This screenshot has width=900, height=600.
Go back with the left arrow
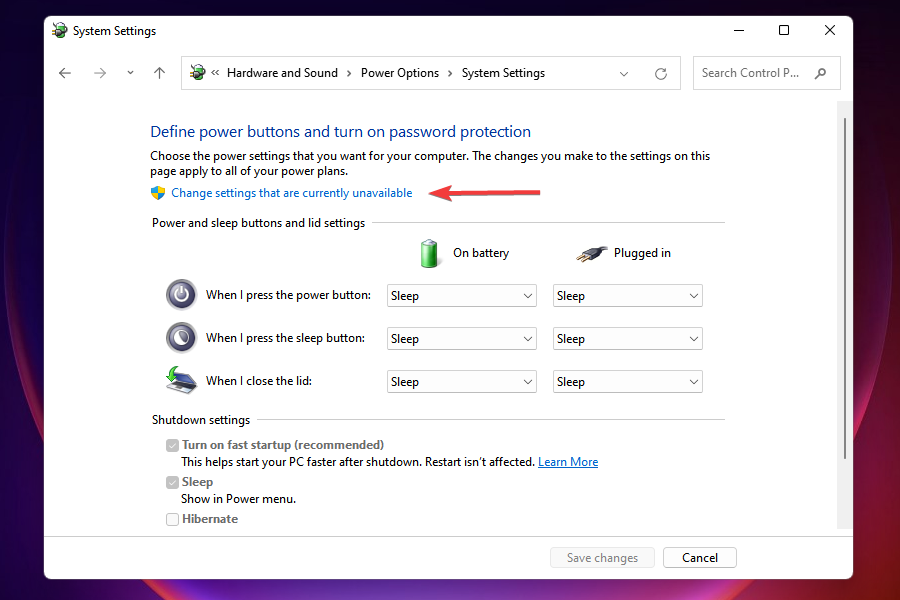65,73
